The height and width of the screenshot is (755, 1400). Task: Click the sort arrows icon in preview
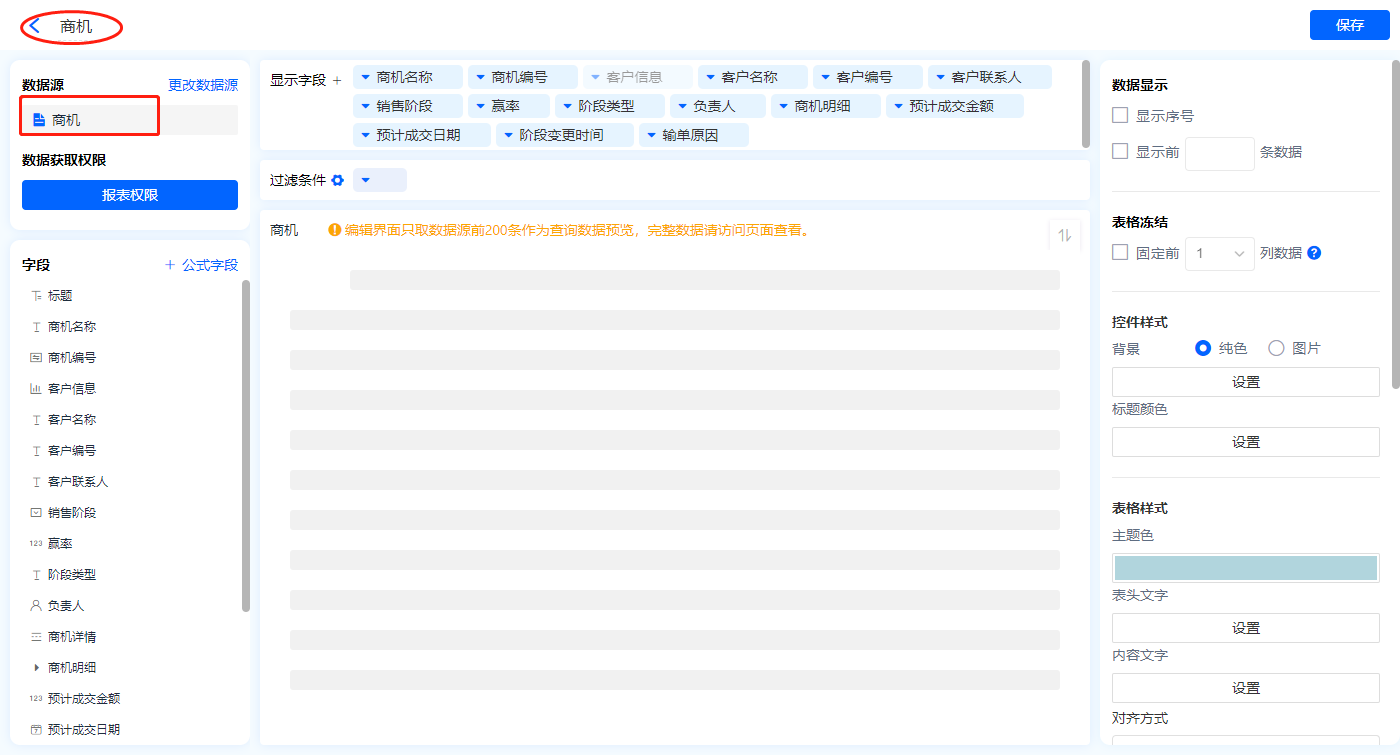[1065, 235]
